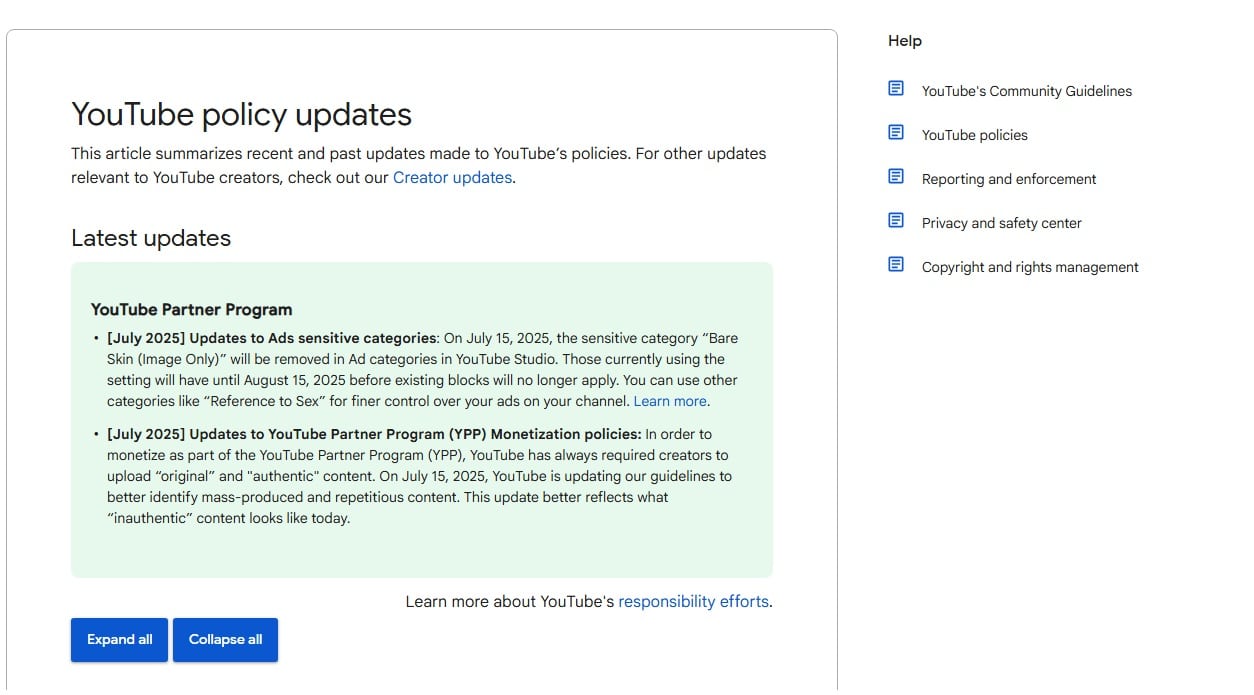
Task: Click the Help sidebar heading
Action: pos(905,41)
